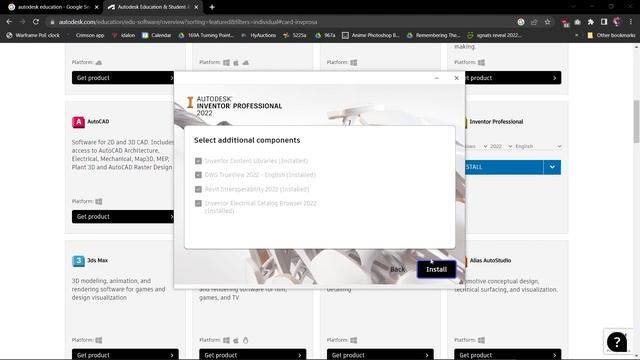The width and height of the screenshot is (640, 360).
Task: Click the autodesk.com address bar
Action: [x=282, y=22]
